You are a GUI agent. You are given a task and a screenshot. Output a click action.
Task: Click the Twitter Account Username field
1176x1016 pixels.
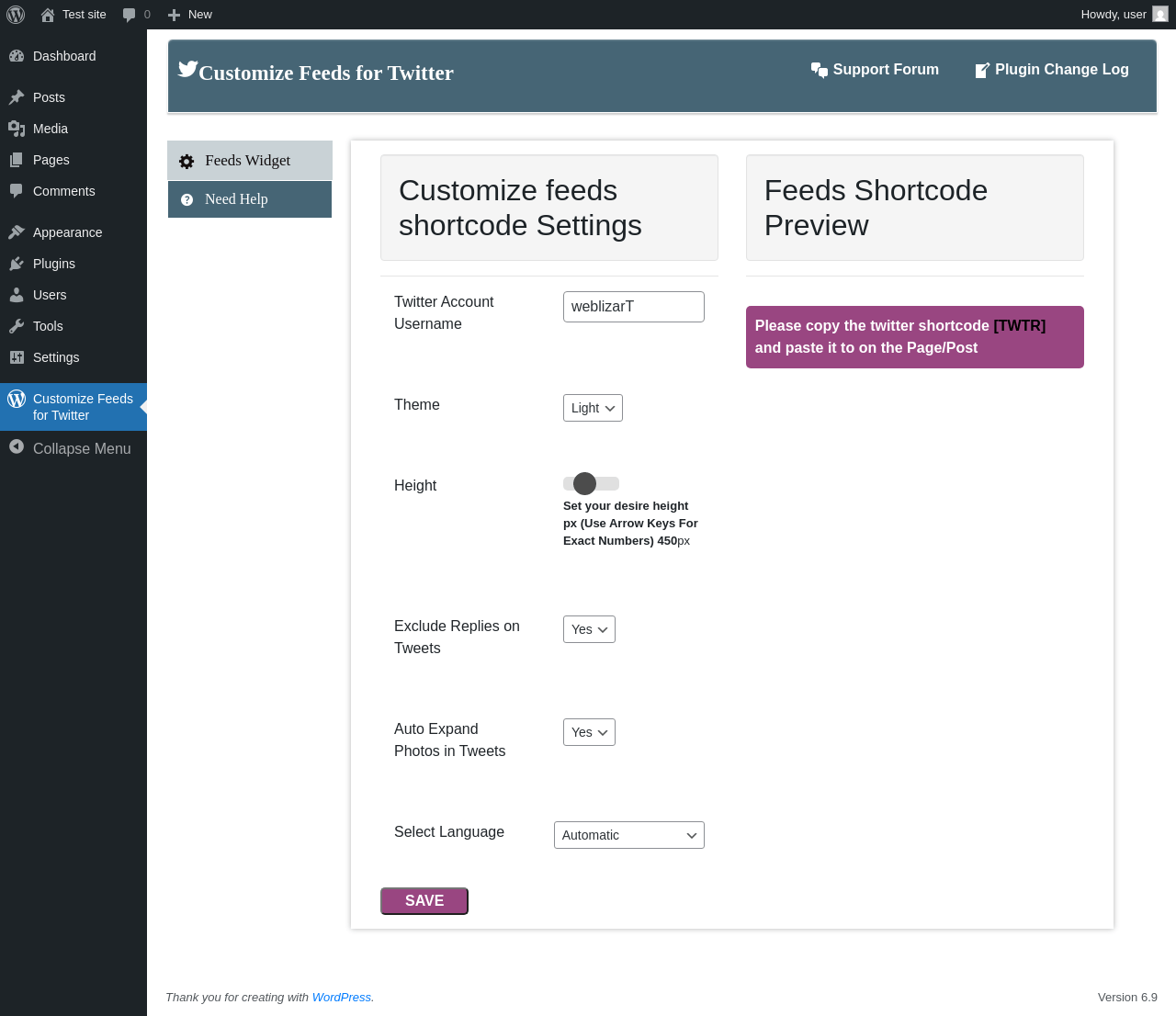(634, 307)
